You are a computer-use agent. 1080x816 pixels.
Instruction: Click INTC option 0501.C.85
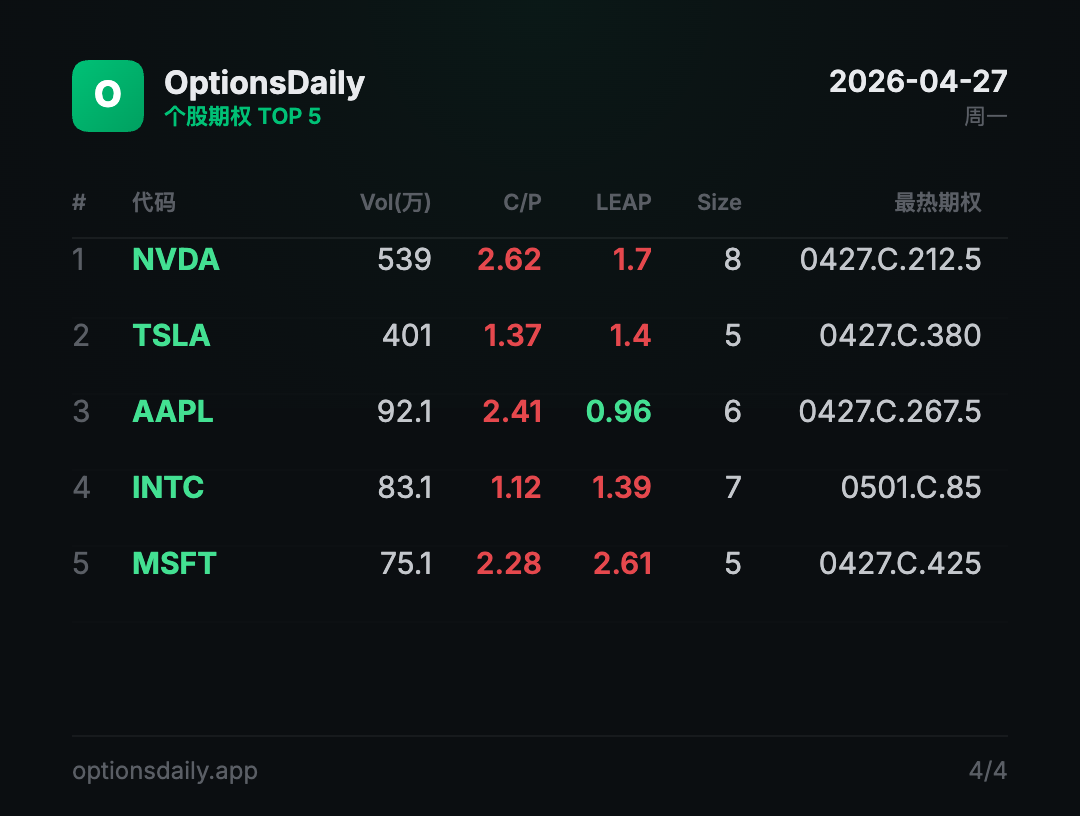coord(911,488)
